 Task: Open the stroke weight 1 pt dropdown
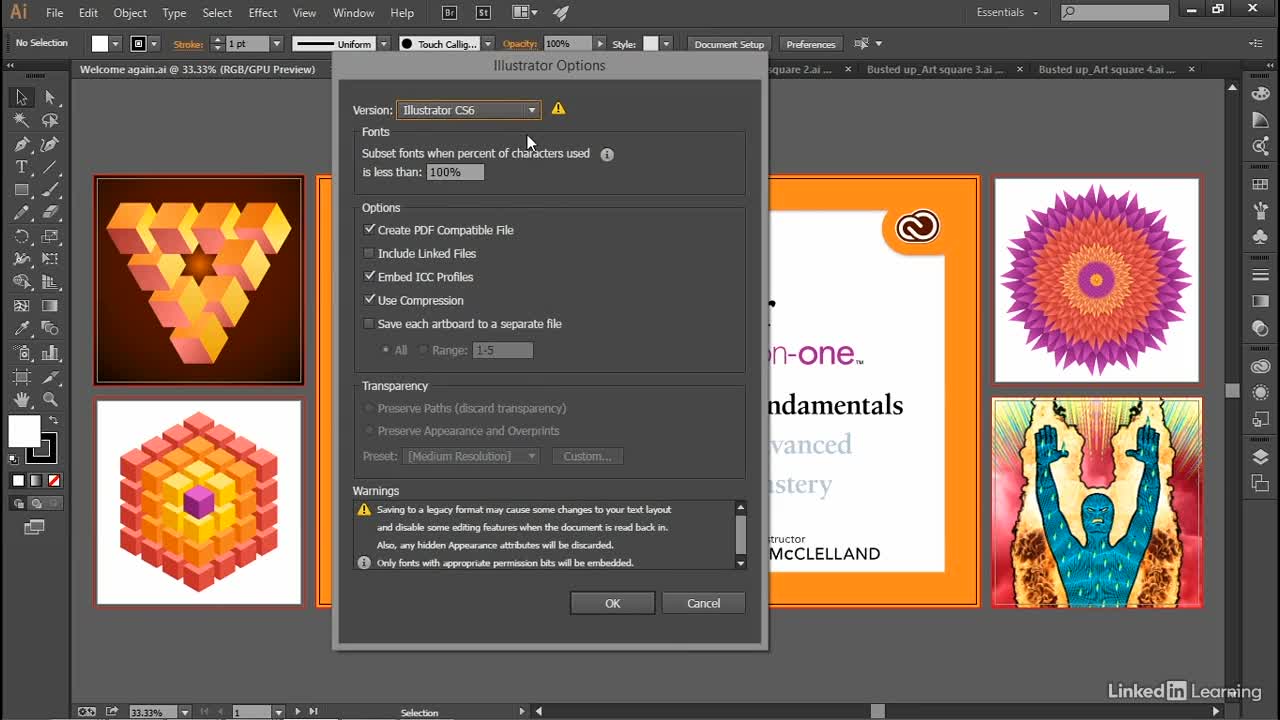(277, 44)
